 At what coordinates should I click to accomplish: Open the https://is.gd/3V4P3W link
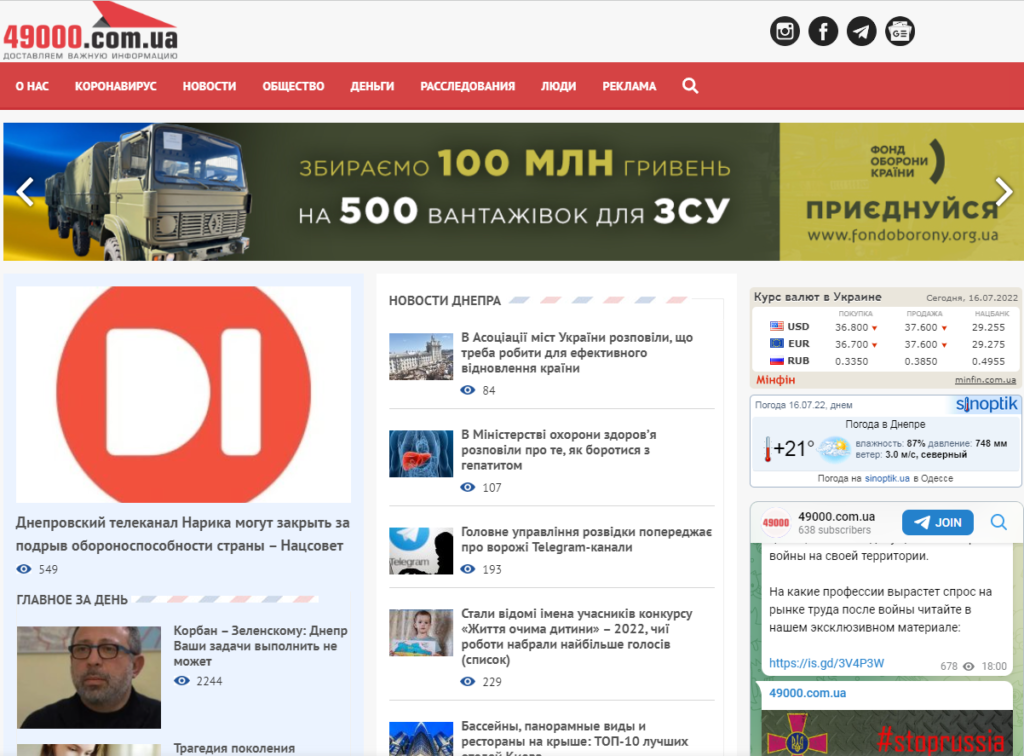click(x=826, y=663)
